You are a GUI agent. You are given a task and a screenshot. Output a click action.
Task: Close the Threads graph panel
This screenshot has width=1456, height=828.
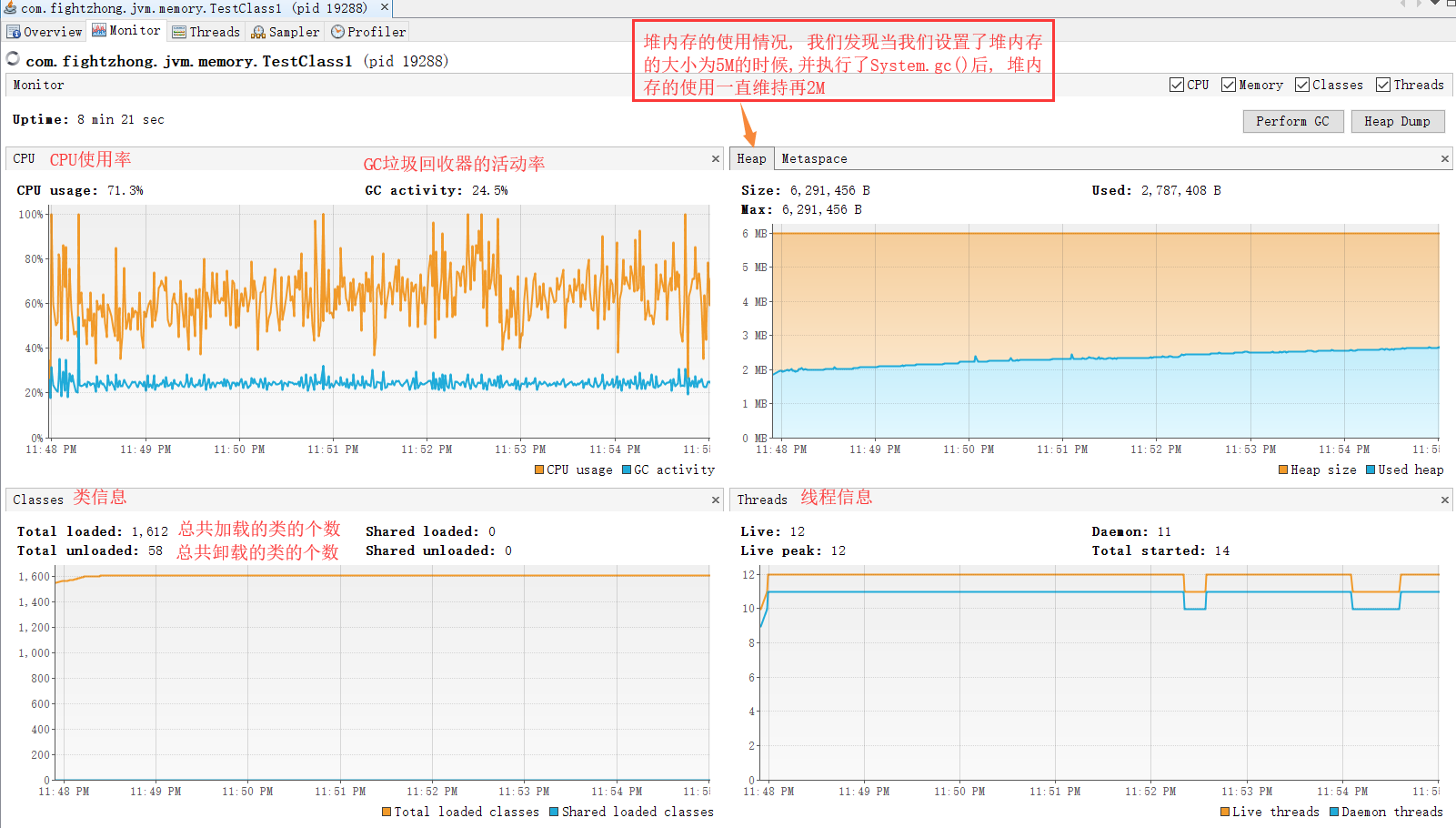point(1445,500)
